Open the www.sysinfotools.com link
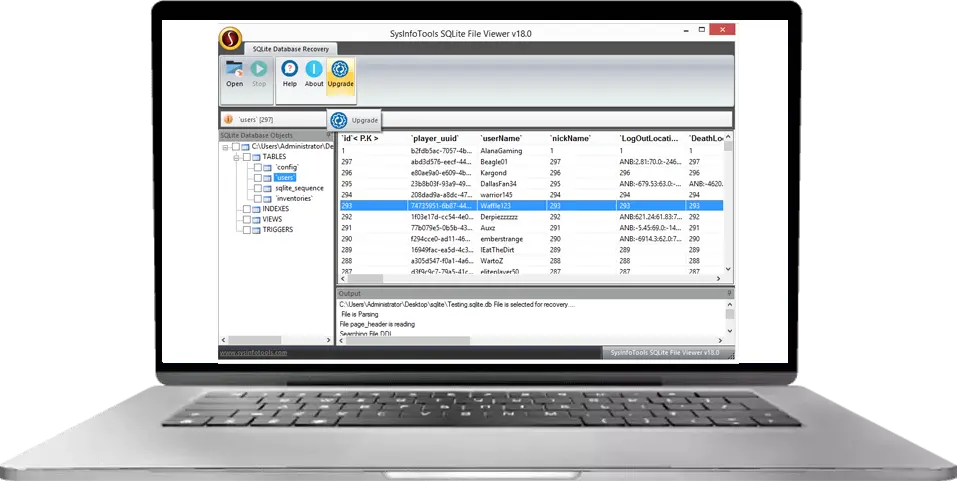This screenshot has width=957, height=481. tap(253, 353)
